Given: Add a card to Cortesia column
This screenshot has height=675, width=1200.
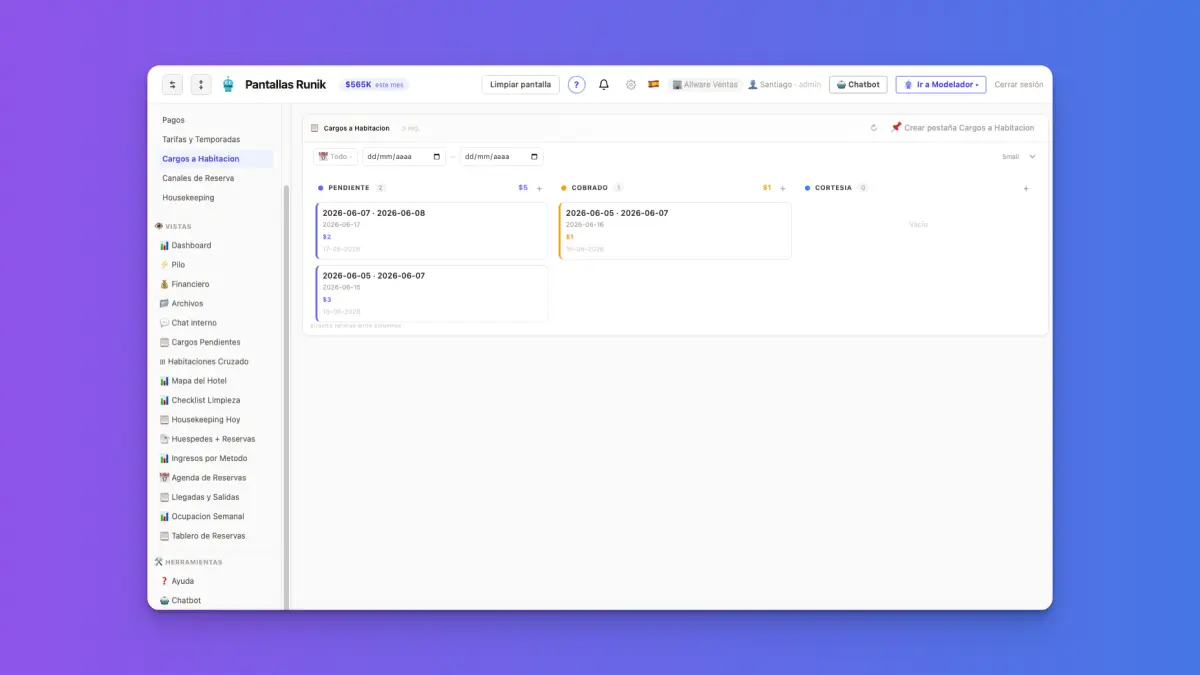Looking at the screenshot, I should point(1026,188).
